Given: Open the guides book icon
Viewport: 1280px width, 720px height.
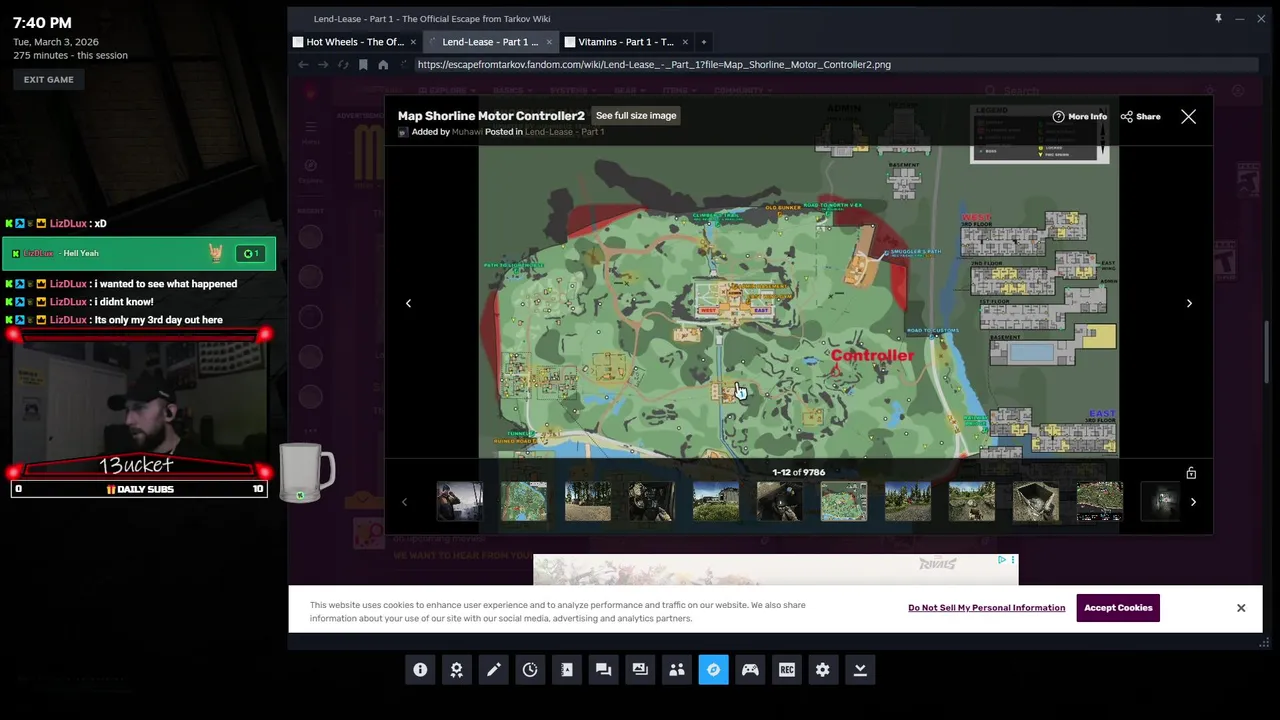Looking at the screenshot, I should point(567,670).
